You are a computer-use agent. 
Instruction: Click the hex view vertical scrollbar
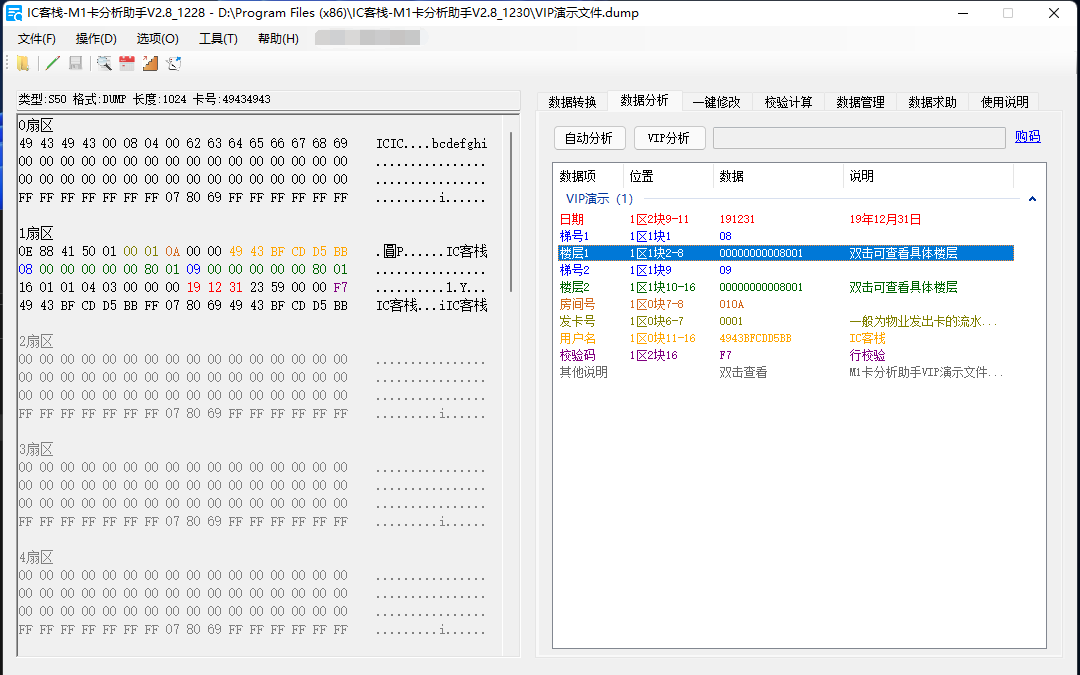pos(511,212)
